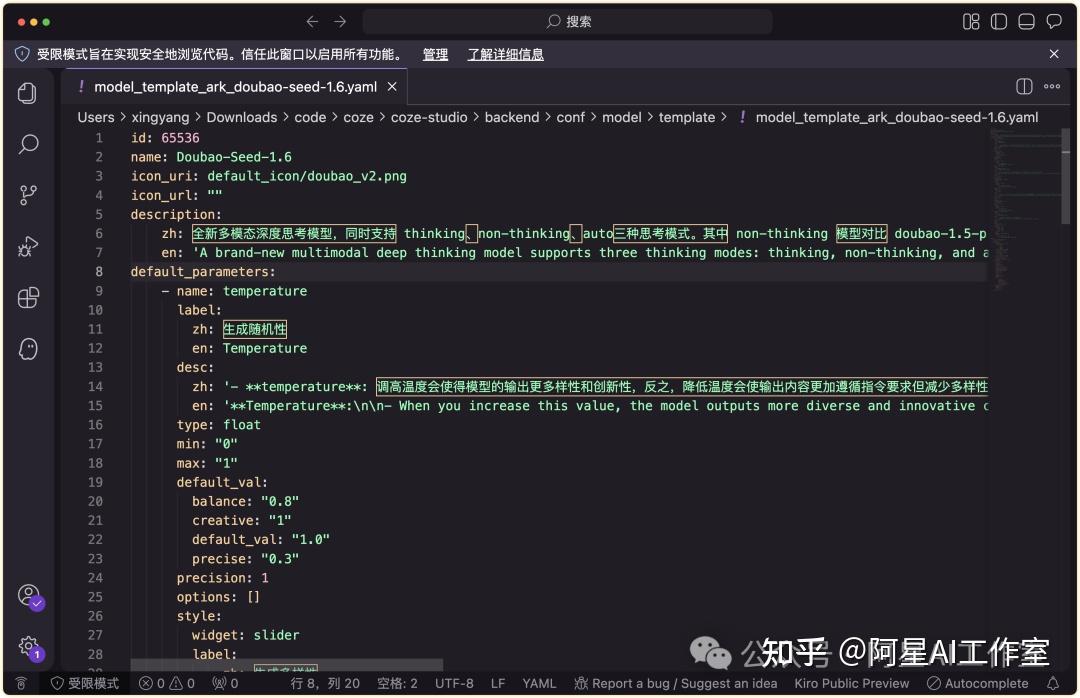The width and height of the screenshot is (1080, 698).
Task: Click the 'icon_uri: default_icon/doubao_v2.png' line
Action: coord(269,176)
